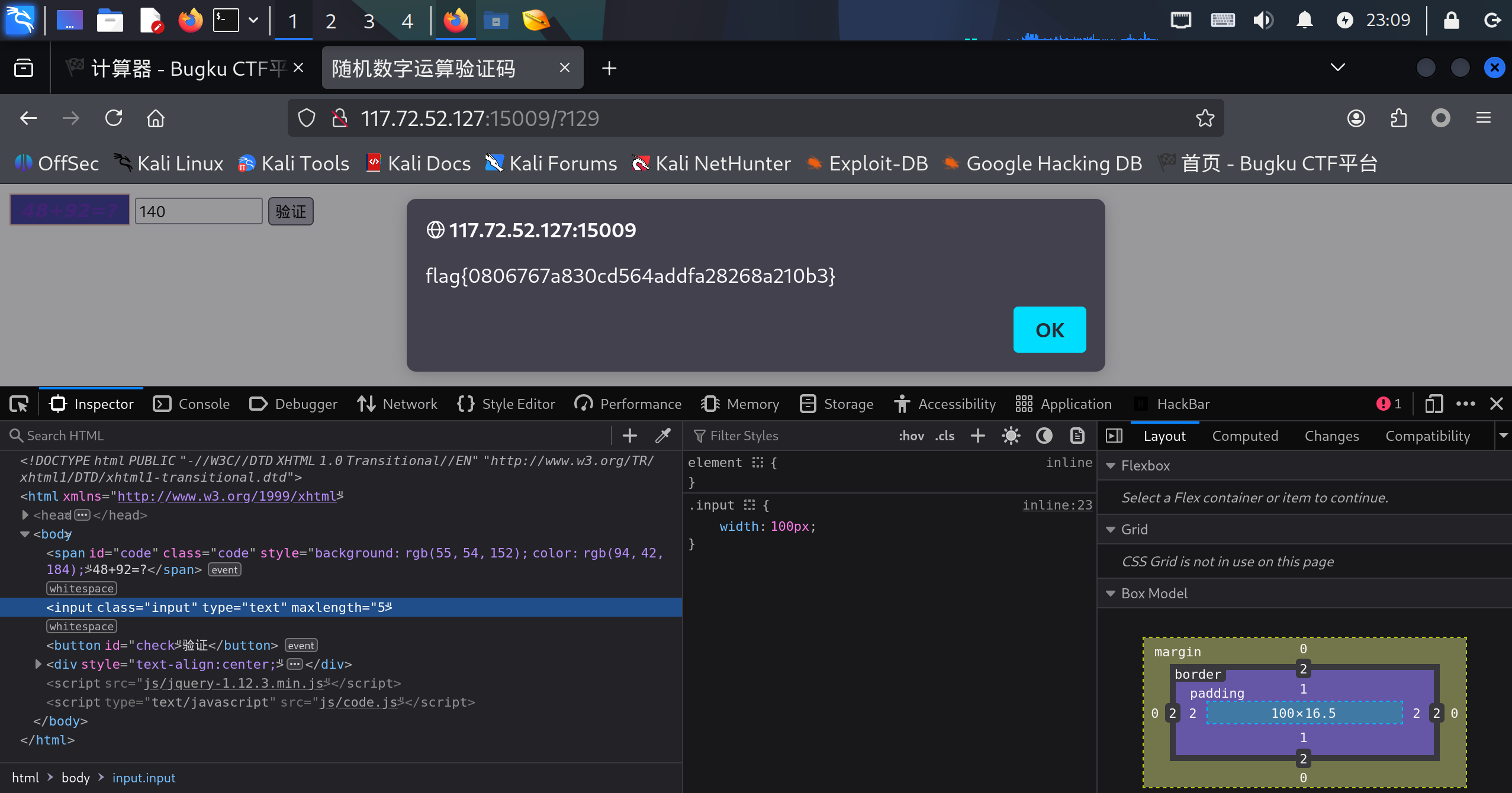
Task: Collapse the Box Model section
Action: click(1111, 594)
